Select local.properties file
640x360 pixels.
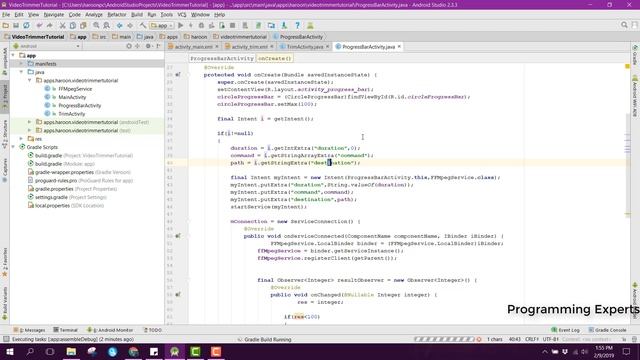(52, 206)
